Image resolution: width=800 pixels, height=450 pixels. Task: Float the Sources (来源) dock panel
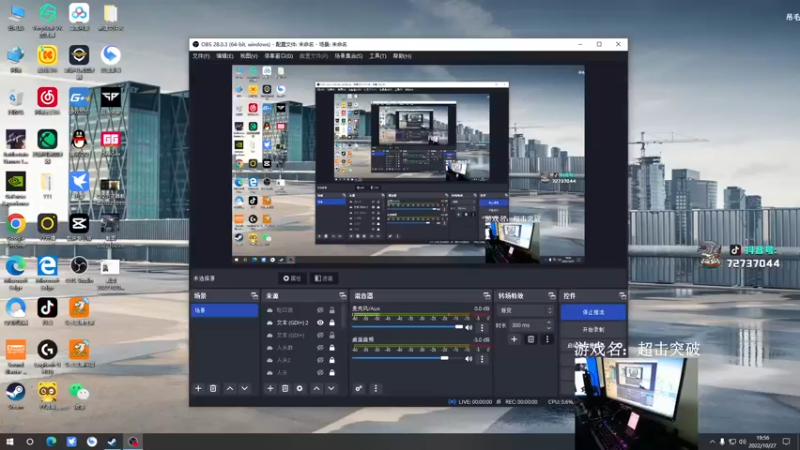point(342,296)
